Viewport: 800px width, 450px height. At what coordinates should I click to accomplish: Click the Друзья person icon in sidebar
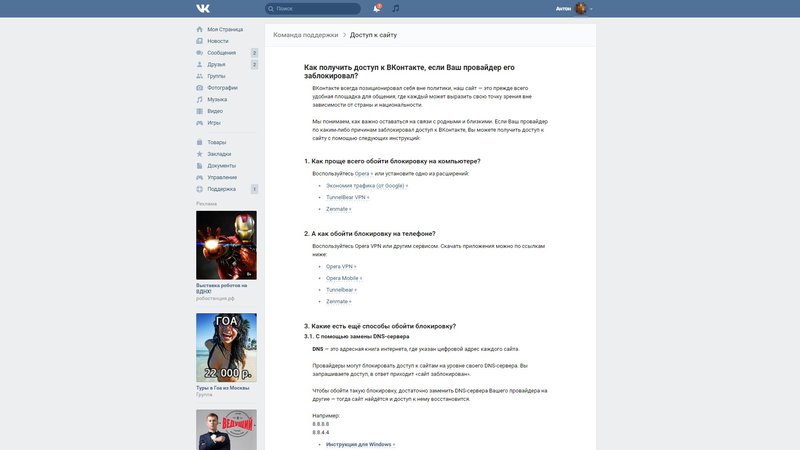tap(200, 64)
